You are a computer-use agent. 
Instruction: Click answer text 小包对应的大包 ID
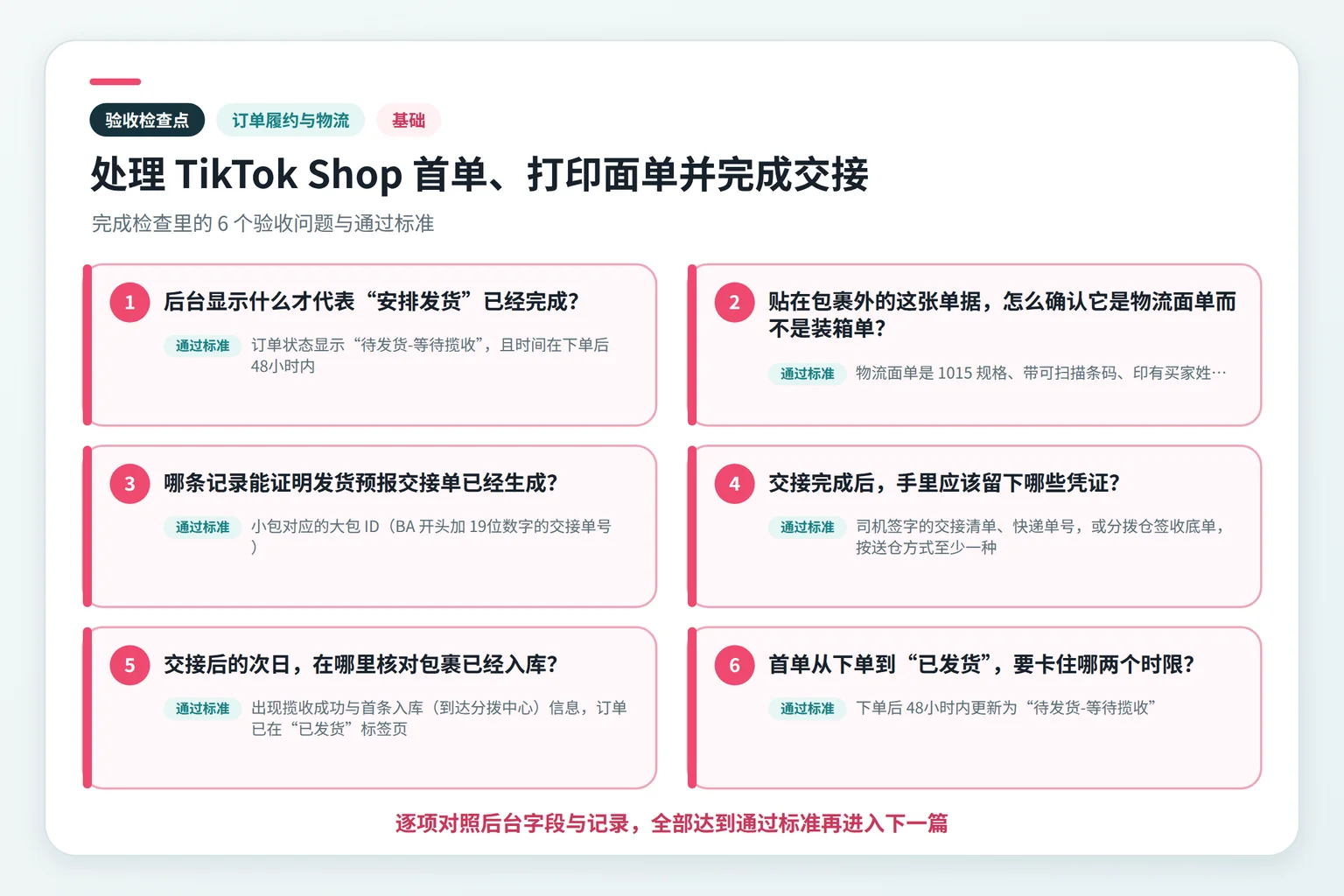pyautogui.click(x=430, y=536)
